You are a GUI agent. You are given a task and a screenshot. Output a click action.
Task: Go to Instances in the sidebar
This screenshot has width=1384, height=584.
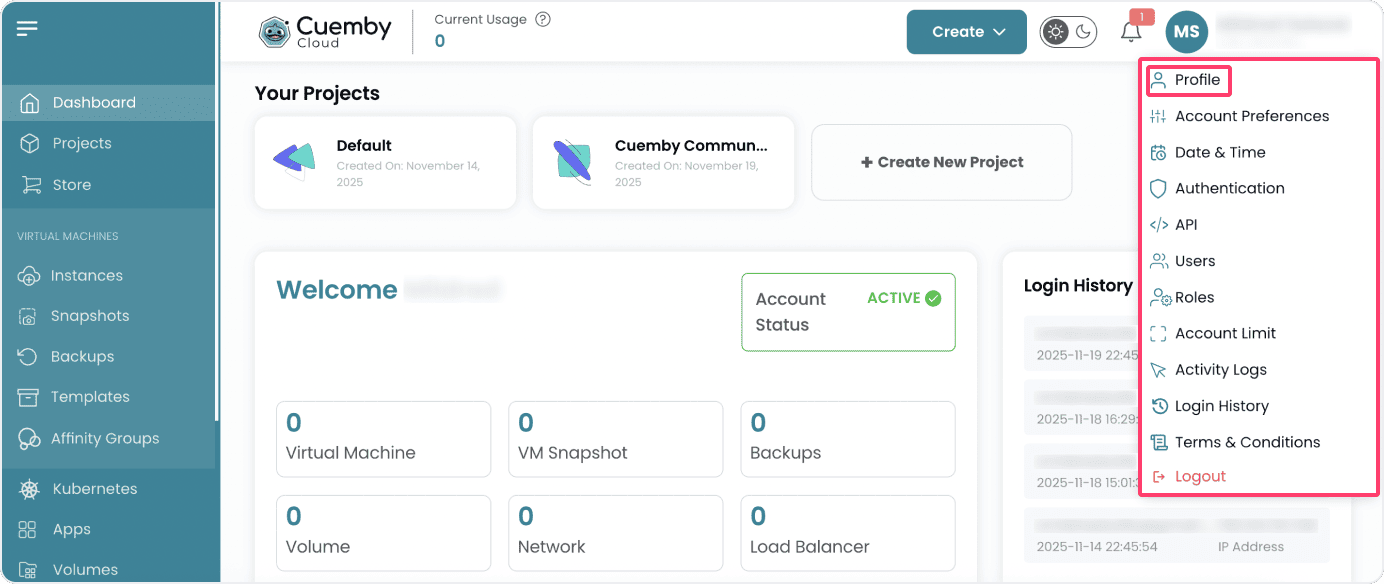87,276
